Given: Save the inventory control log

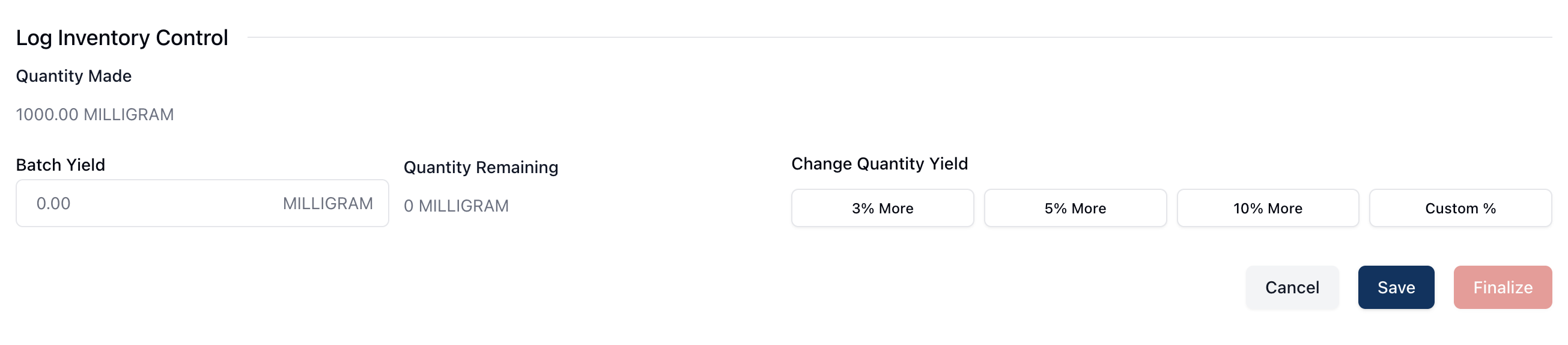Looking at the screenshot, I should click(x=1396, y=287).
